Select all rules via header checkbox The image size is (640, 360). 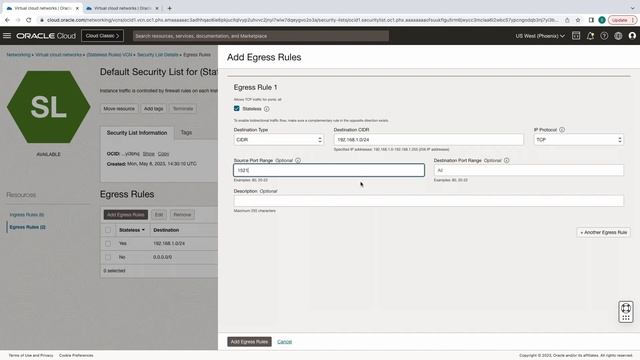(108, 230)
